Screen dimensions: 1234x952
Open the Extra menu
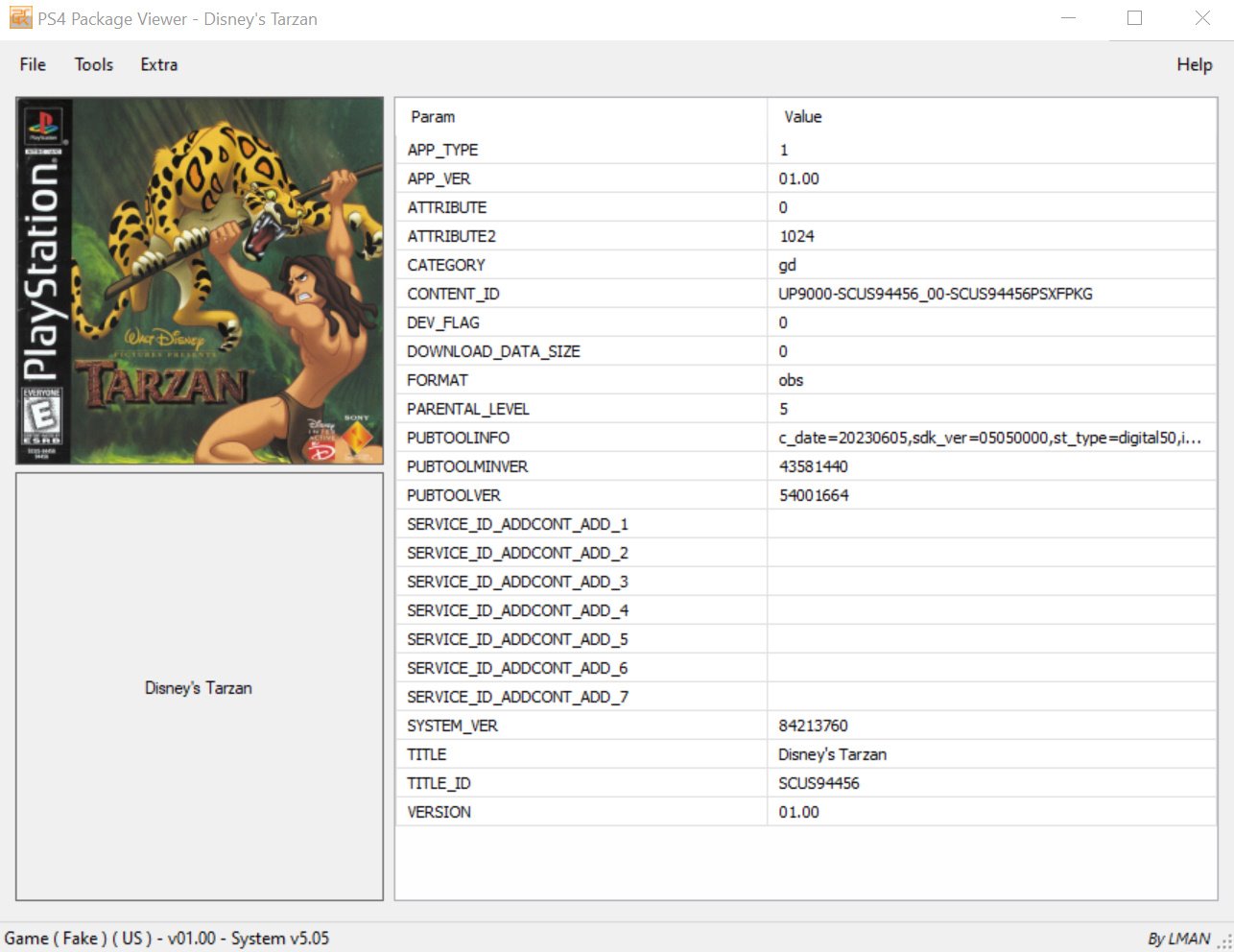tap(158, 64)
